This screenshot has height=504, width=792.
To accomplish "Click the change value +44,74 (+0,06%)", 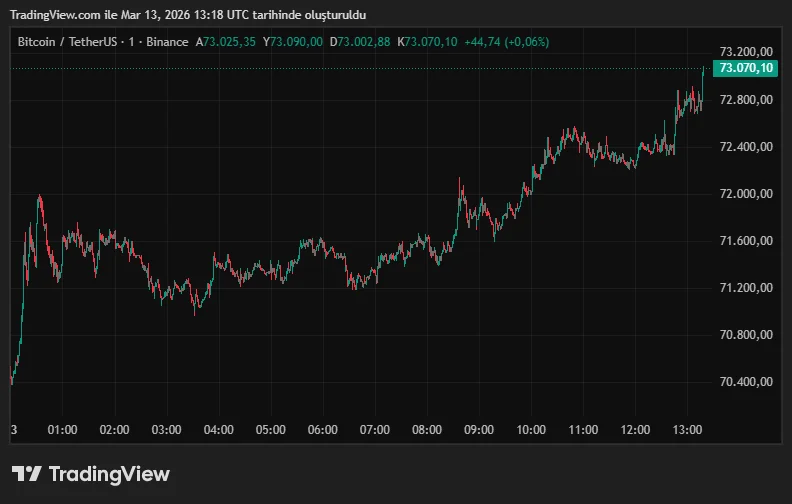I will [507, 42].
